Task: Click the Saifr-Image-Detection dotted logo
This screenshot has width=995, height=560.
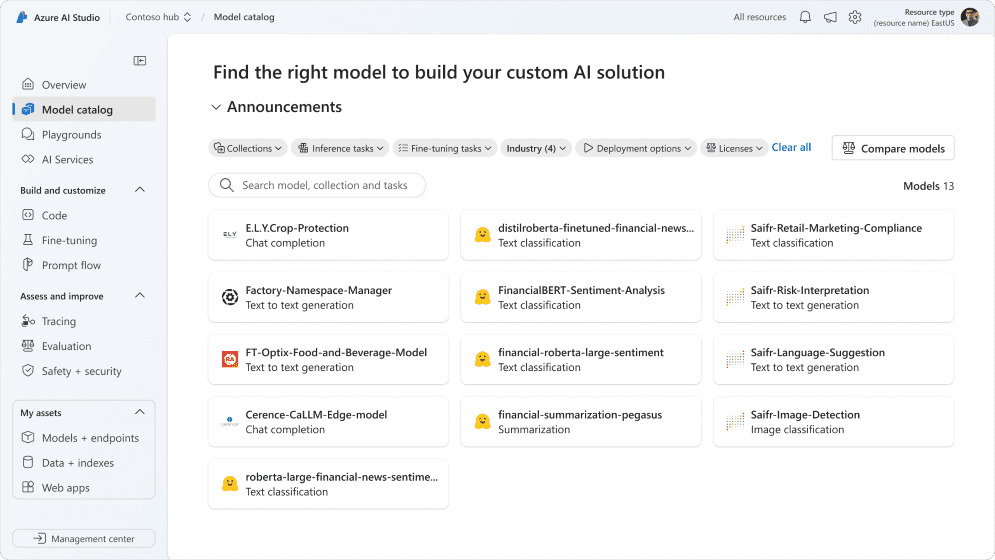Action: click(x=735, y=421)
